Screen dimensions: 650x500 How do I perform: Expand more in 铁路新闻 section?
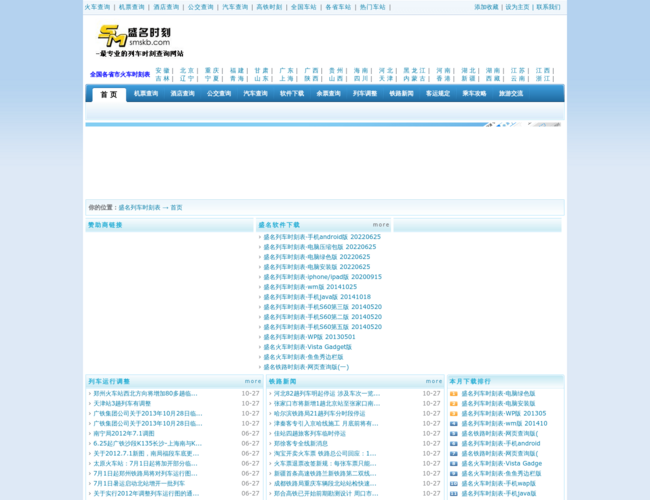click(x=433, y=381)
